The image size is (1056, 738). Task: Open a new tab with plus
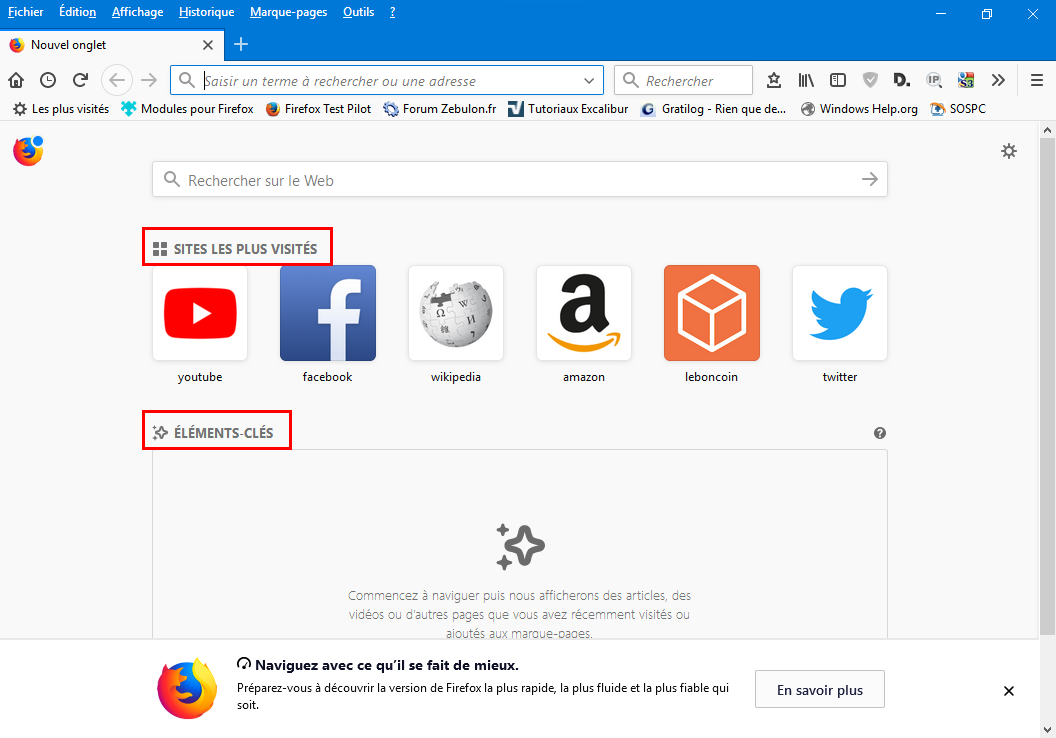[241, 44]
